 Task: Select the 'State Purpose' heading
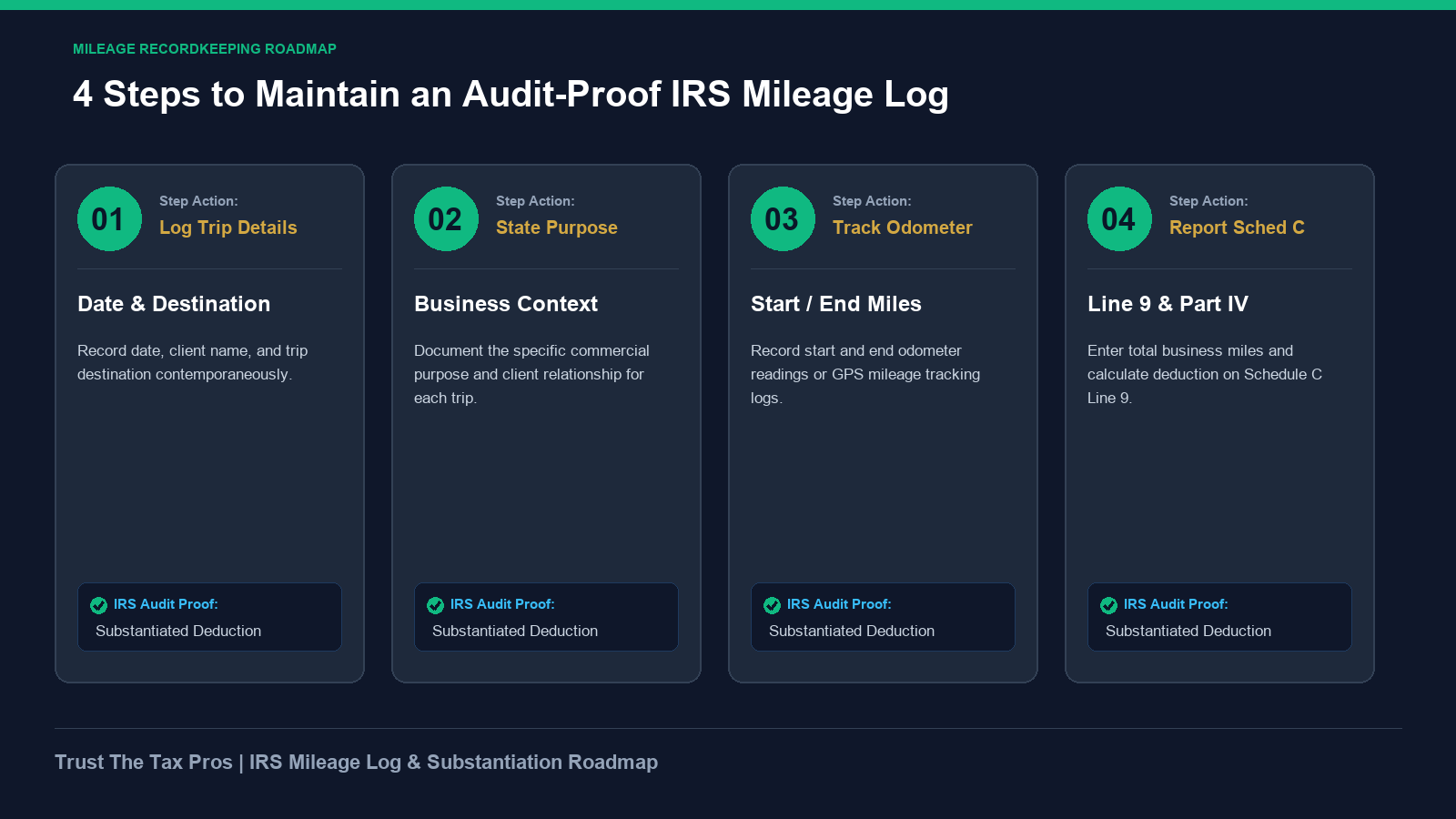(557, 227)
